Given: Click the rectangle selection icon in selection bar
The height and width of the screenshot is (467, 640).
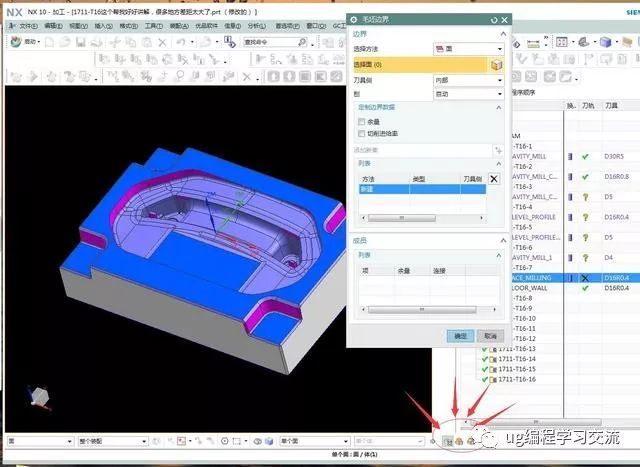Looking at the screenshot, I should click(x=237, y=441).
